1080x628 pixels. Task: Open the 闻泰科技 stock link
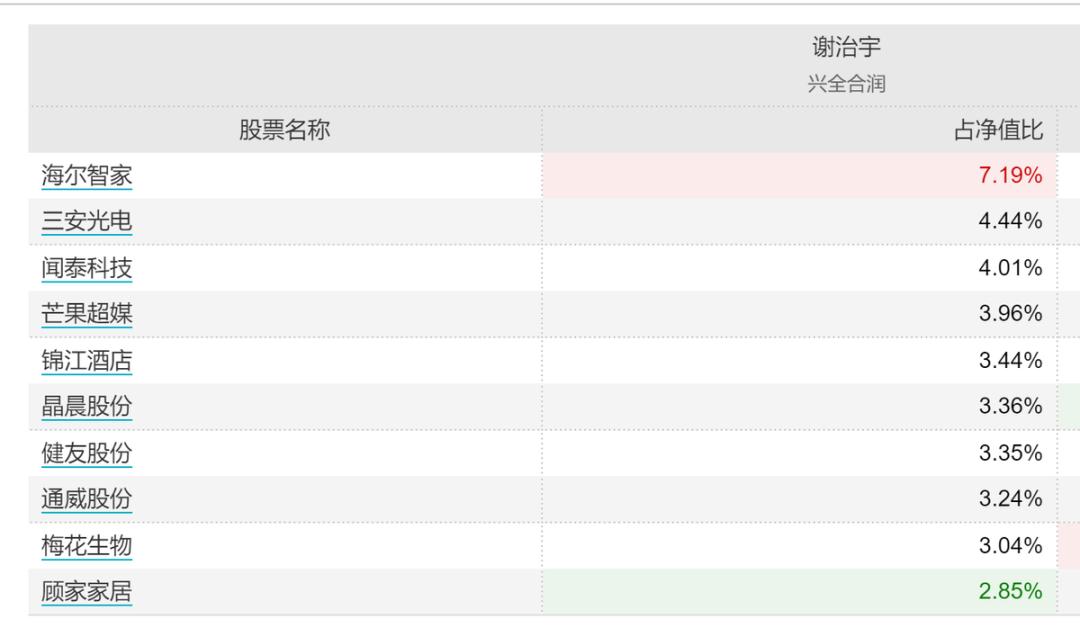pyautogui.click(x=87, y=268)
